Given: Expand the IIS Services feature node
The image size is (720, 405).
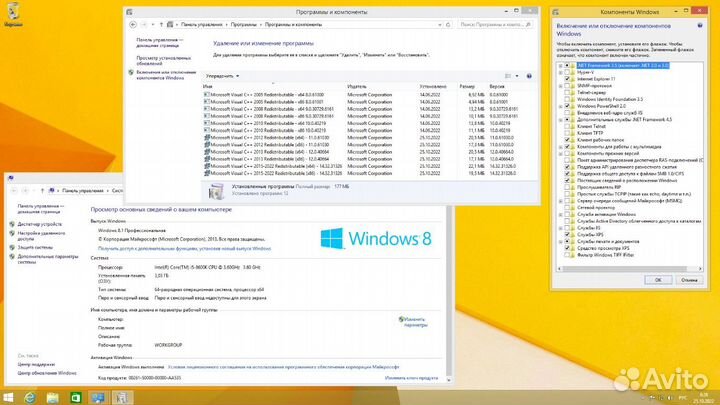Looking at the screenshot, I should tap(561, 228).
